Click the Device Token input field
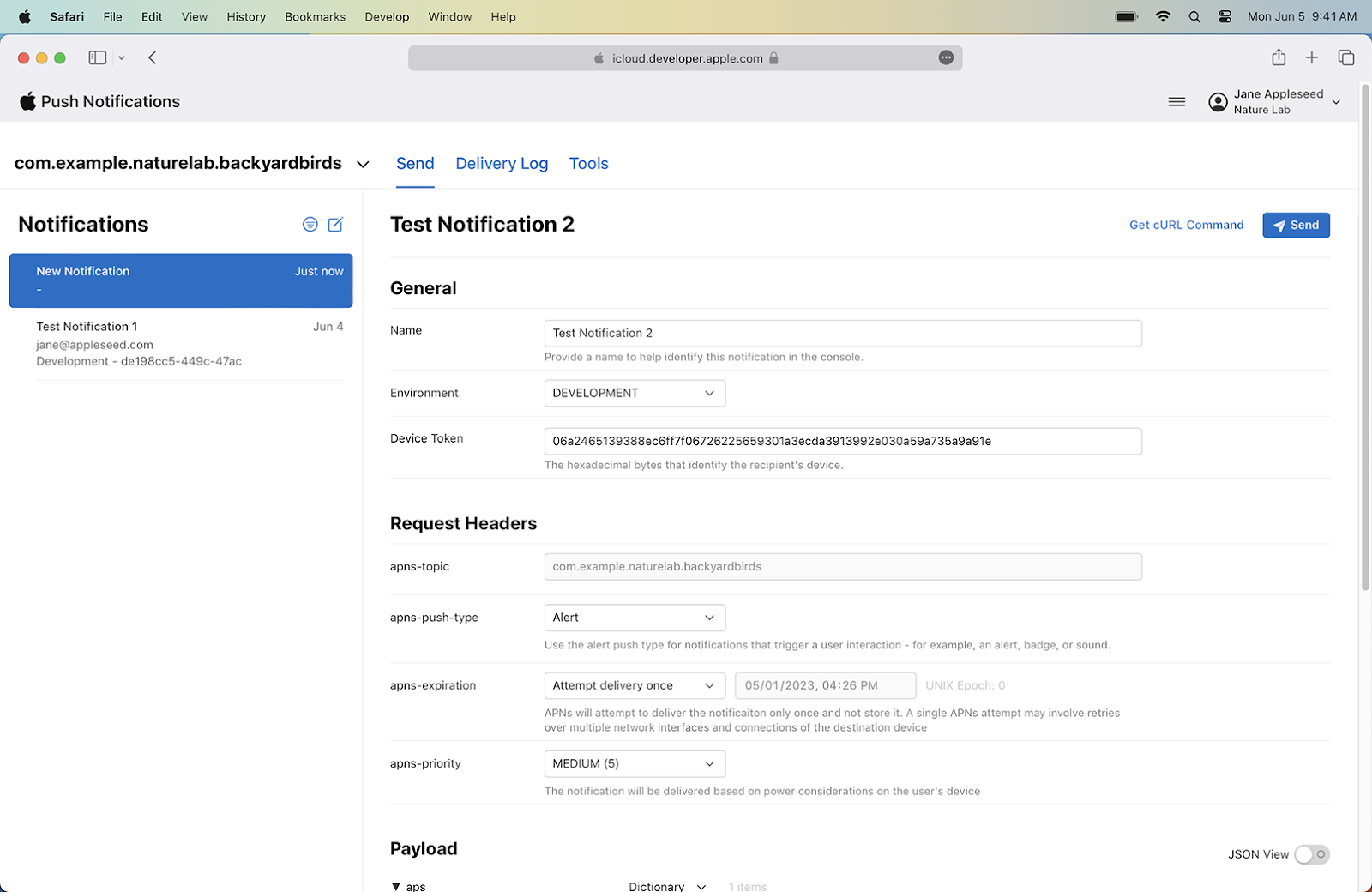 pyautogui.click(x=843, y=442)
